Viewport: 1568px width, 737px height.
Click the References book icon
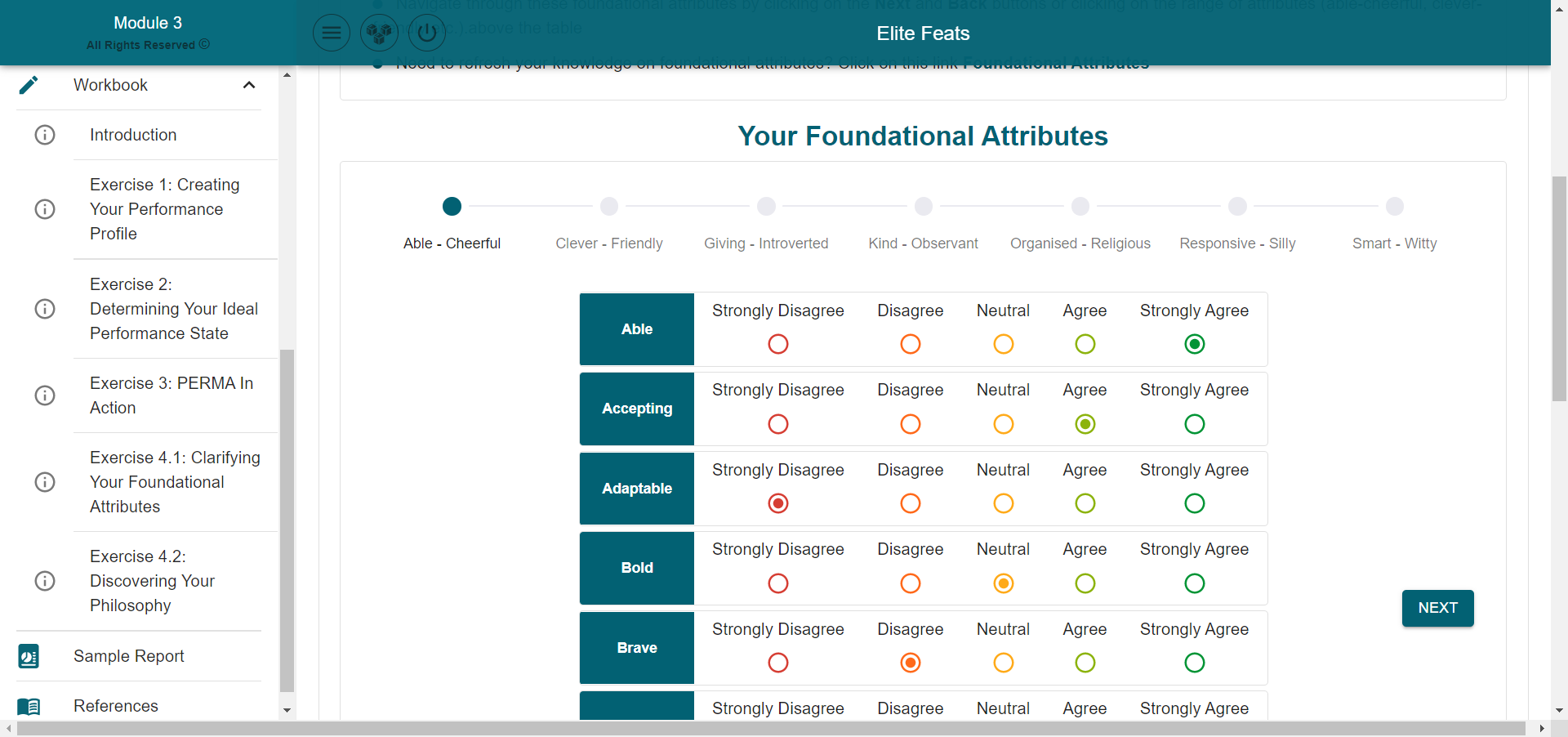coord(29,706)
